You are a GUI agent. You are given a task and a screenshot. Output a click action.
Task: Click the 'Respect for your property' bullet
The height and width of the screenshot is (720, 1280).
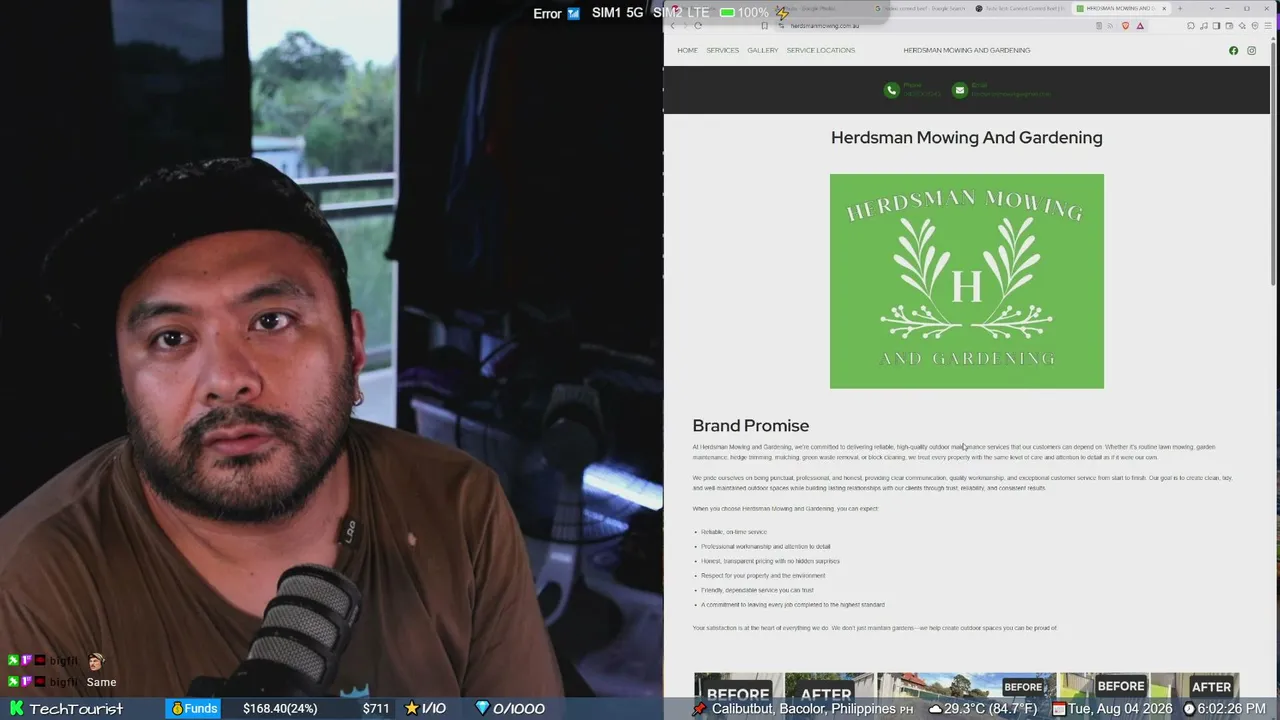[x=763, y=576]
